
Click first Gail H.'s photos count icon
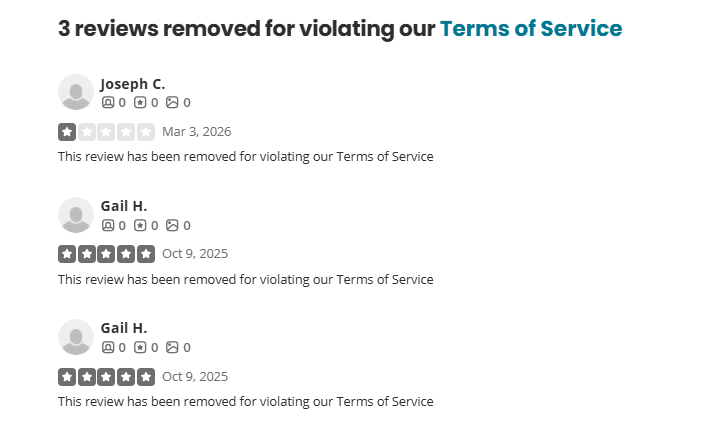point(172,225)
